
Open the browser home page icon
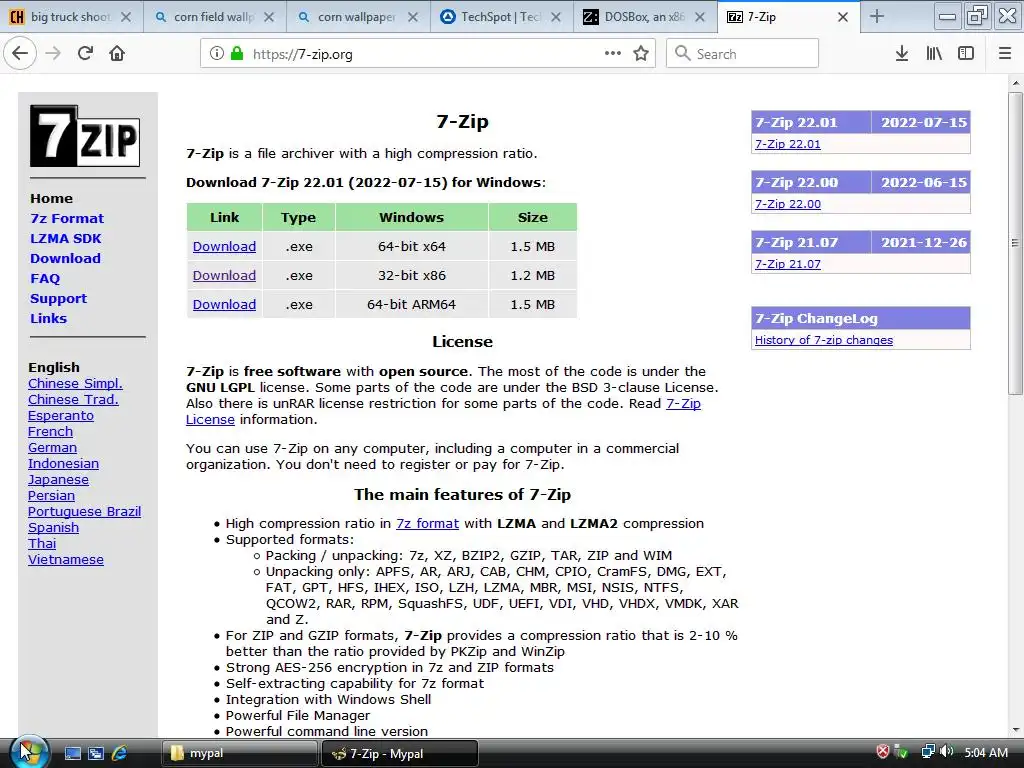coord(117,53)
